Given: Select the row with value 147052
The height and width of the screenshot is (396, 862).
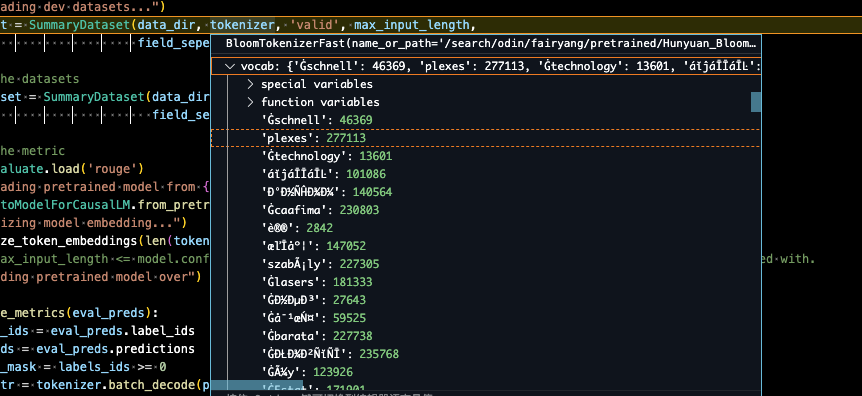Looking at the screenshot, I should 486,246.
